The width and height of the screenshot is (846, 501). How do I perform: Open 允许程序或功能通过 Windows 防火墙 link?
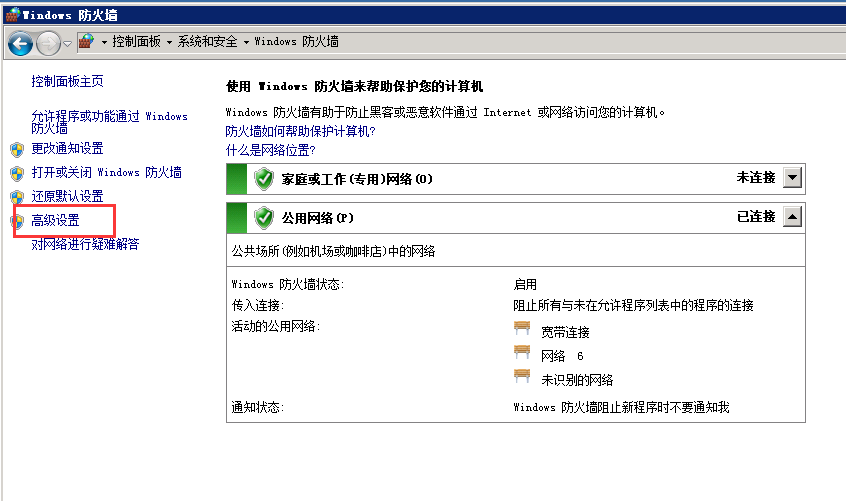[x=110, y=122]
